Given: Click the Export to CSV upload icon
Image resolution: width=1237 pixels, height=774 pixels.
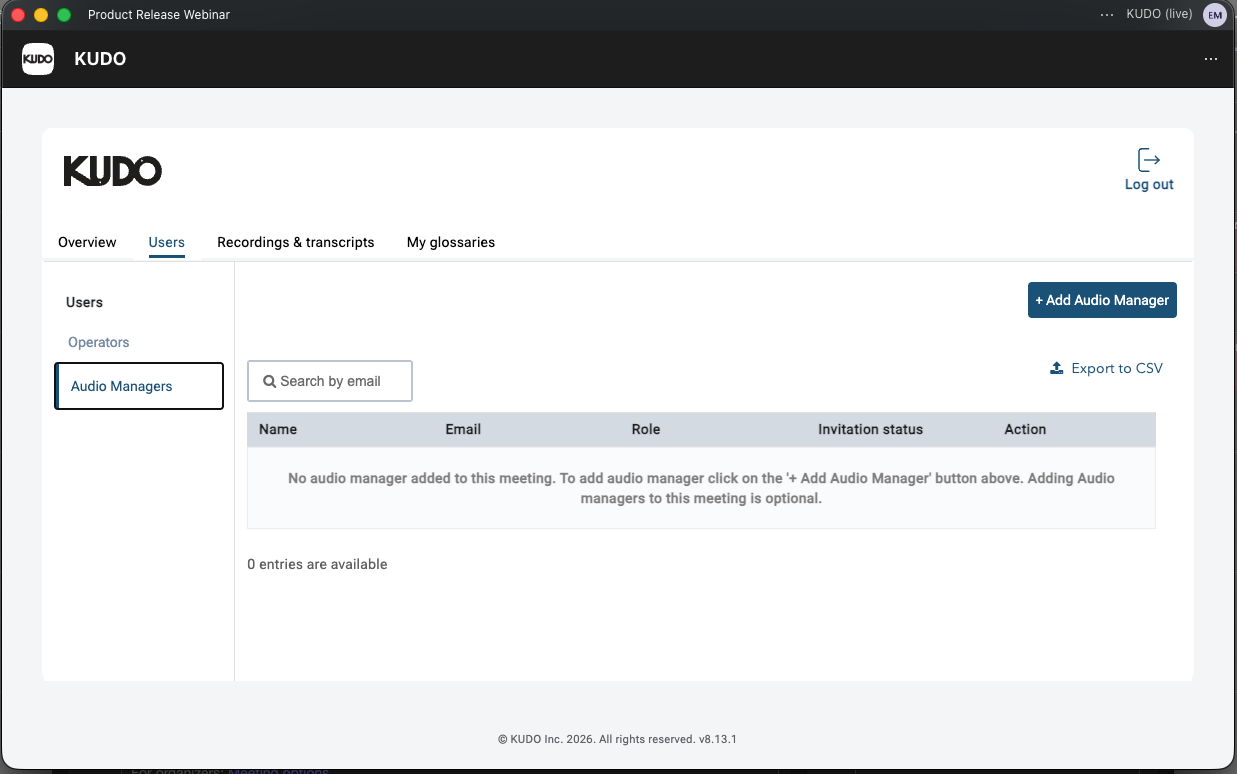Looking at the screenshot, I should [x=1056, y=368].
